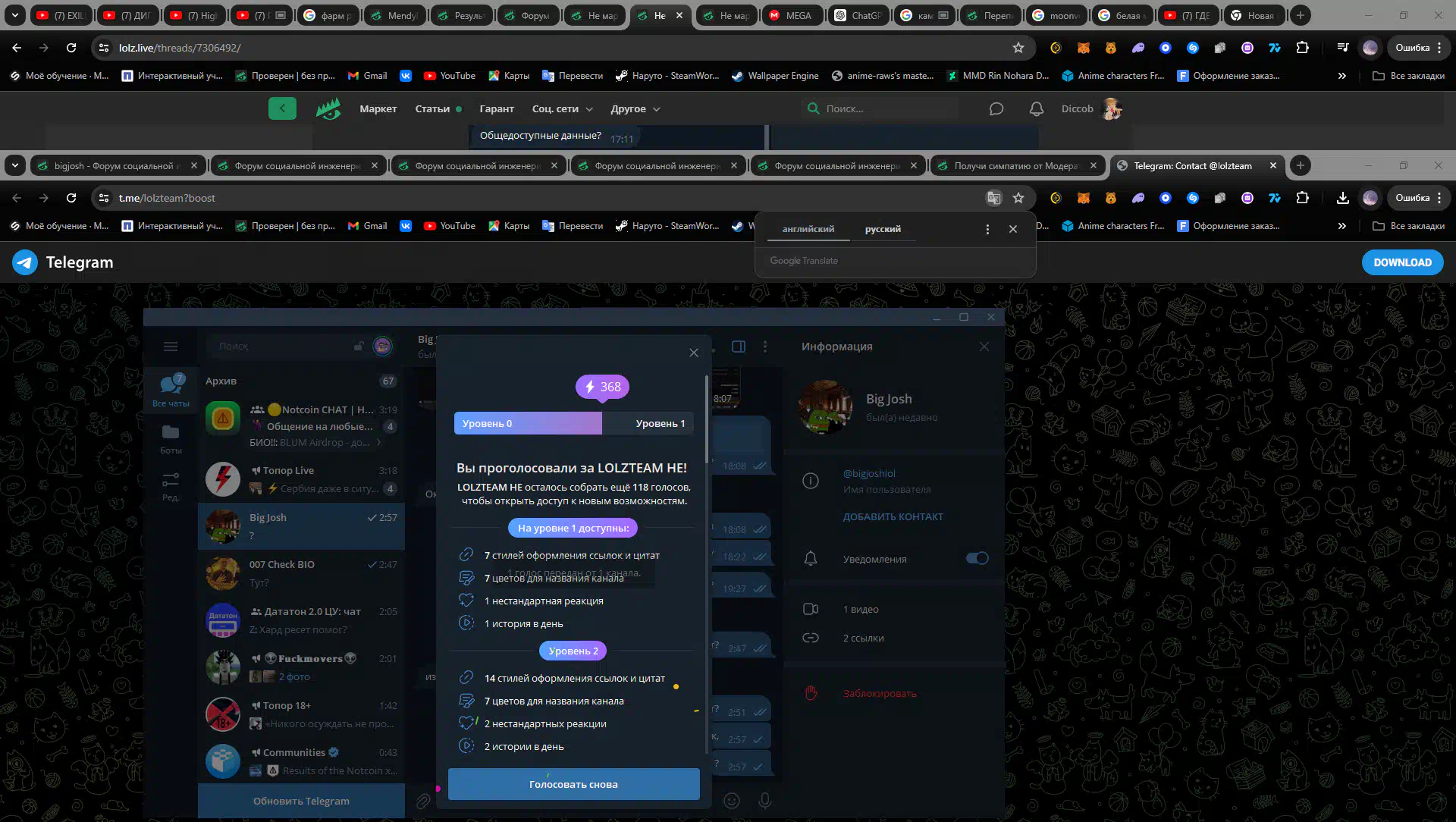The height and width of the screenshot is (822, 1456).
Task: Open the Translate popup options menu
Action: click(987, 229)
